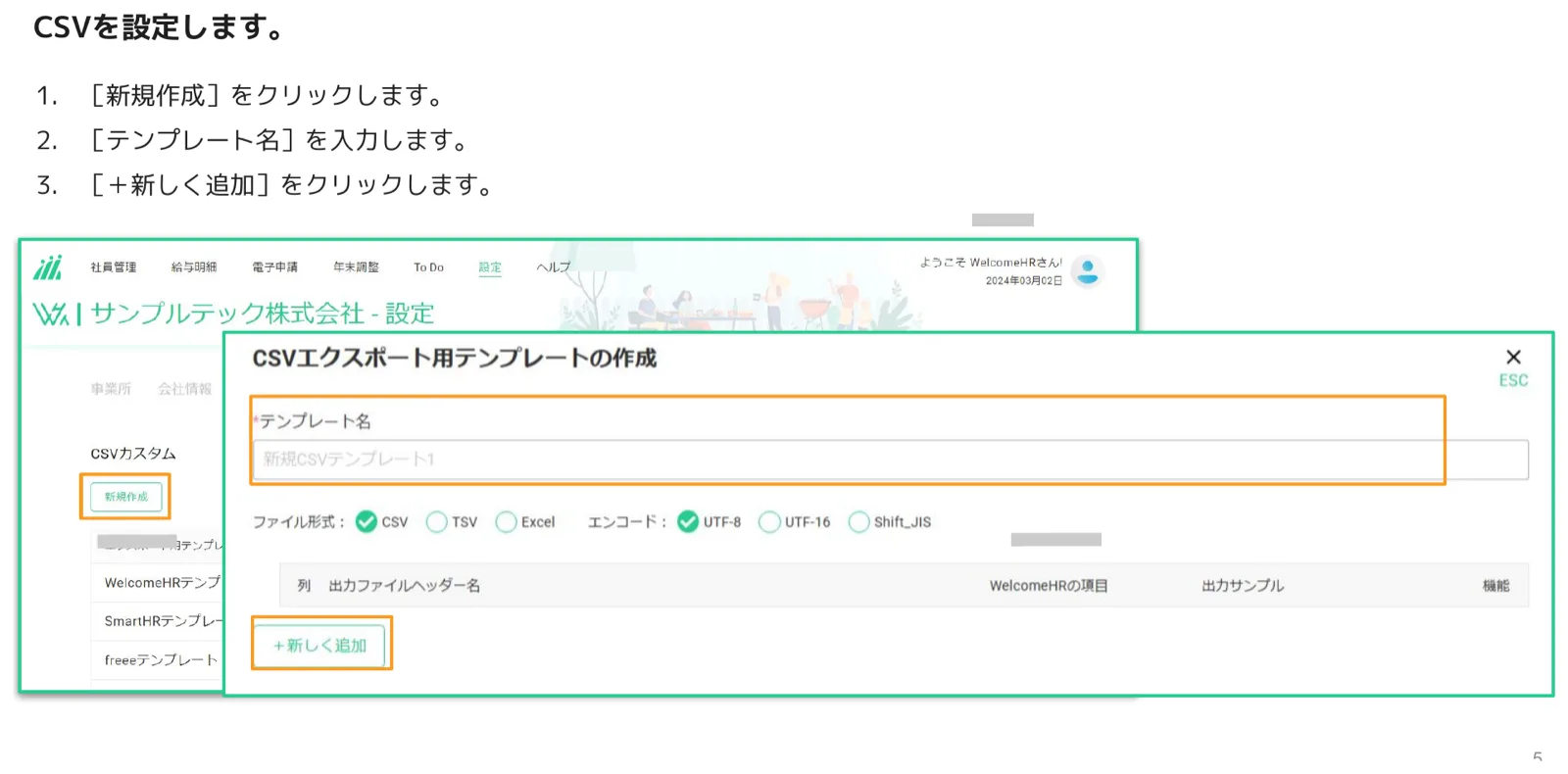This screenshot has width=1568, height=774.
Task: Select Shift_JIS encoding radio
Action: pos(859,521)
